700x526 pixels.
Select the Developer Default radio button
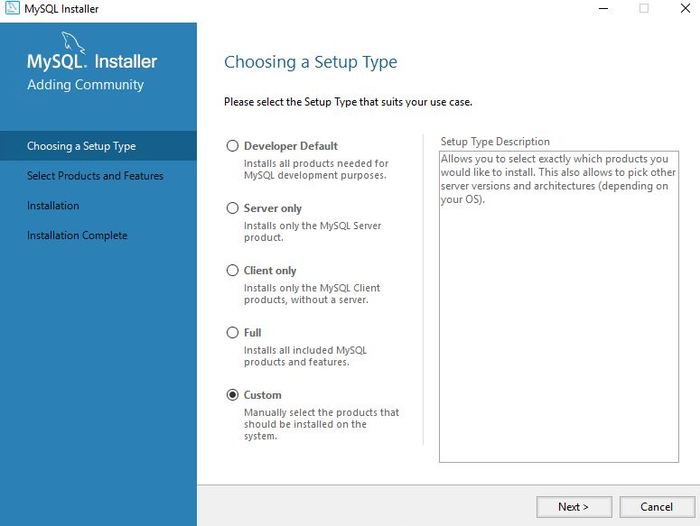(233, 146)
